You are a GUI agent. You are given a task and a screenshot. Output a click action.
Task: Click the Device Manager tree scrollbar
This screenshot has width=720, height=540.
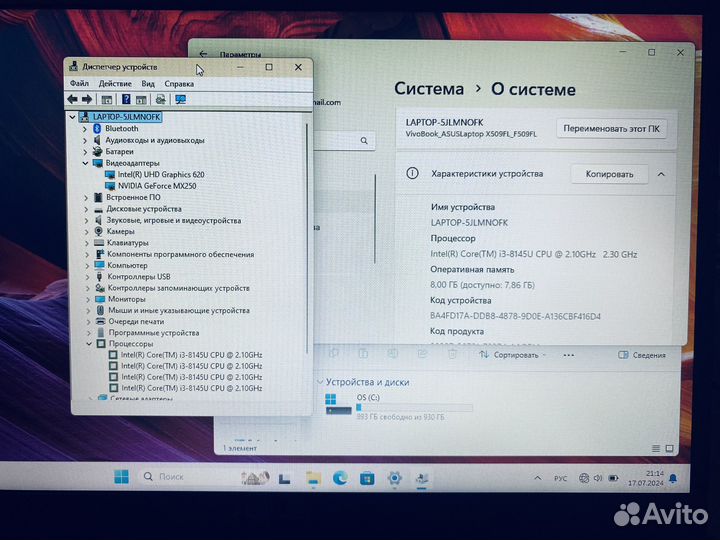tap(307, 239)
